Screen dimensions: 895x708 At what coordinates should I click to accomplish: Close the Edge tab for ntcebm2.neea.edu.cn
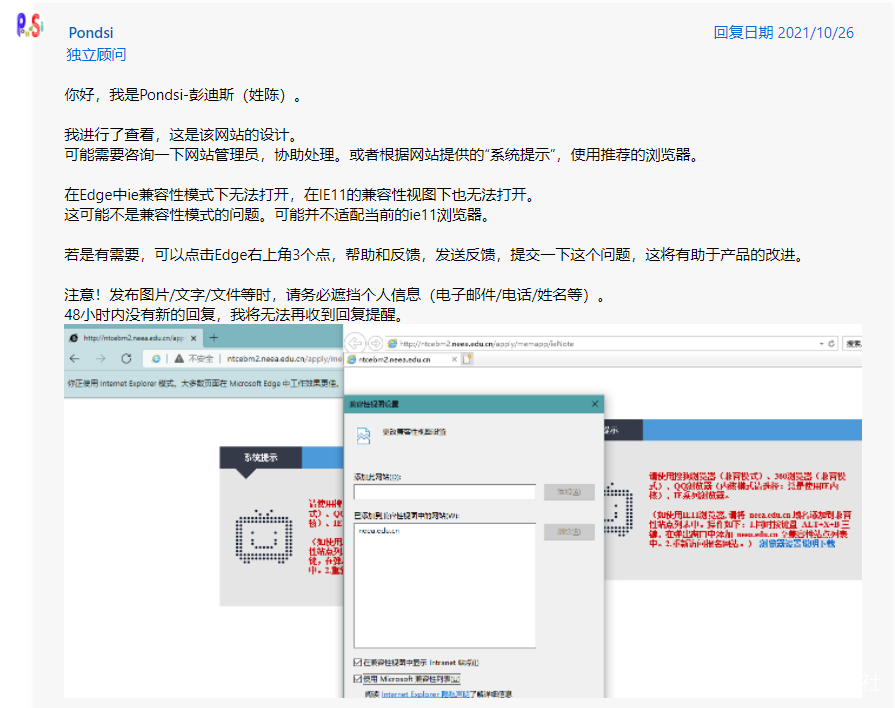click(193, 338)
